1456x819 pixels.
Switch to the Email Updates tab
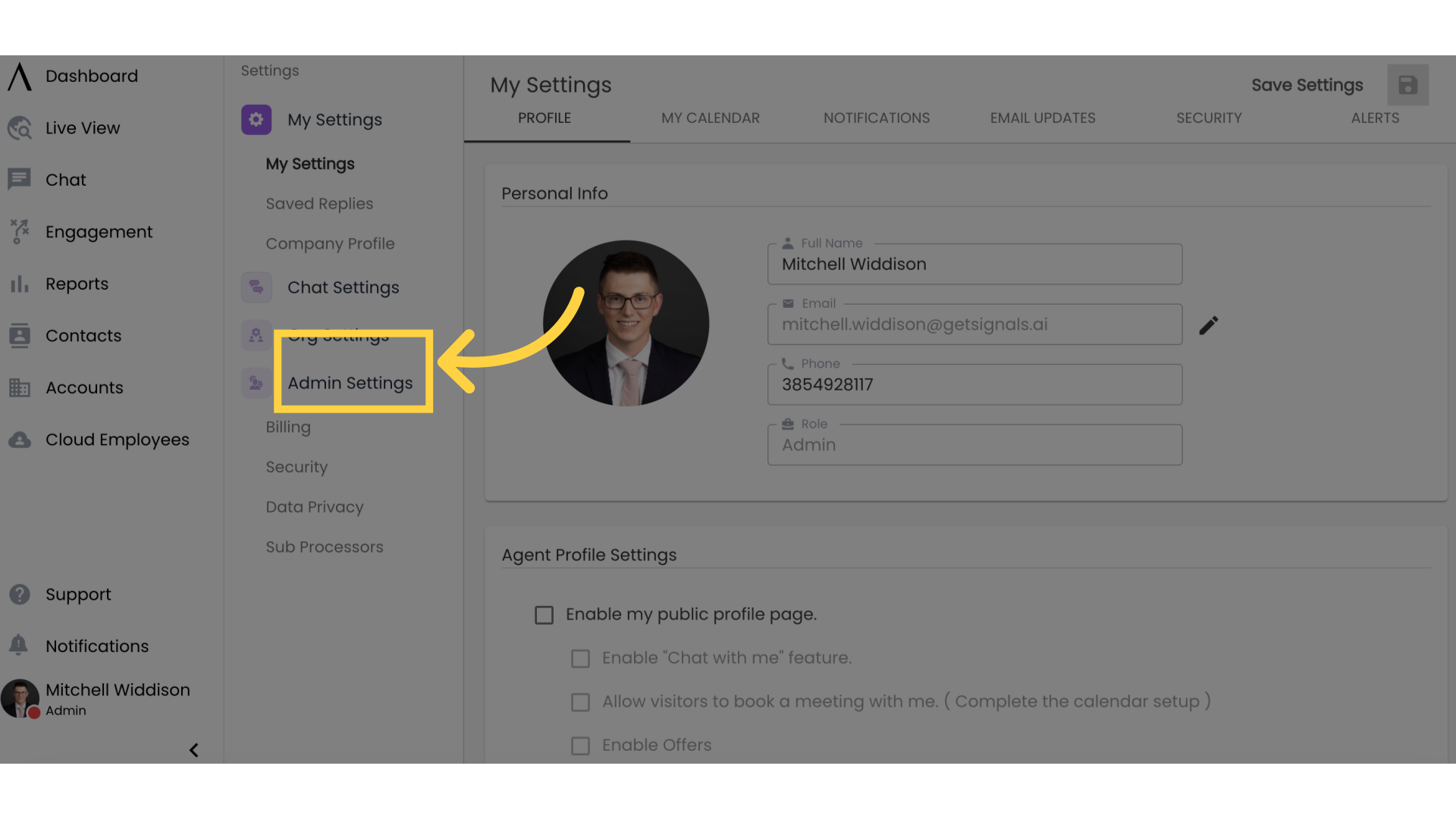pyautogui.click(x=1043, y=118)
